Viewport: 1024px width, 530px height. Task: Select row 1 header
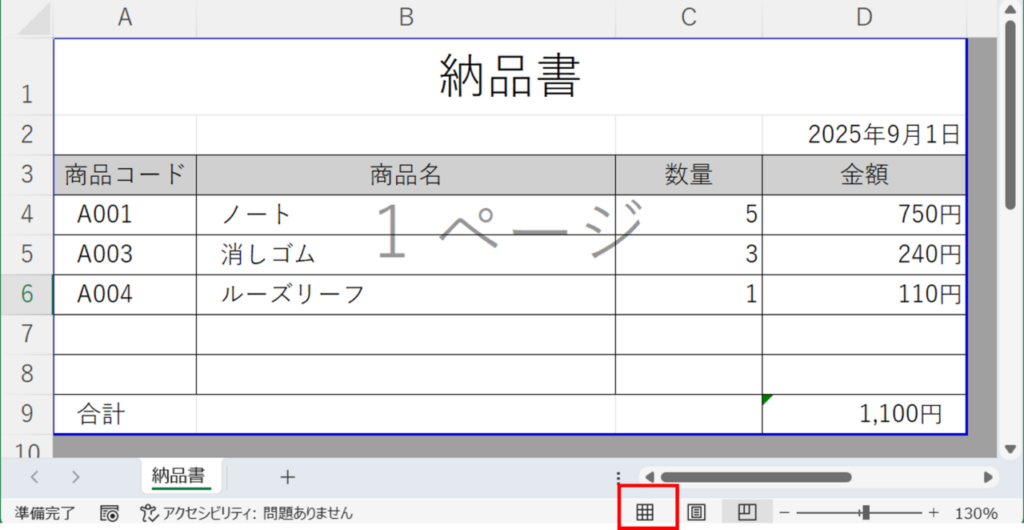26,76
